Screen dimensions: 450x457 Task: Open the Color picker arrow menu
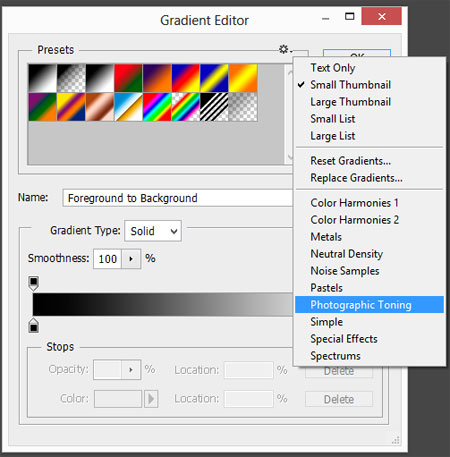[x=151, y=399]
